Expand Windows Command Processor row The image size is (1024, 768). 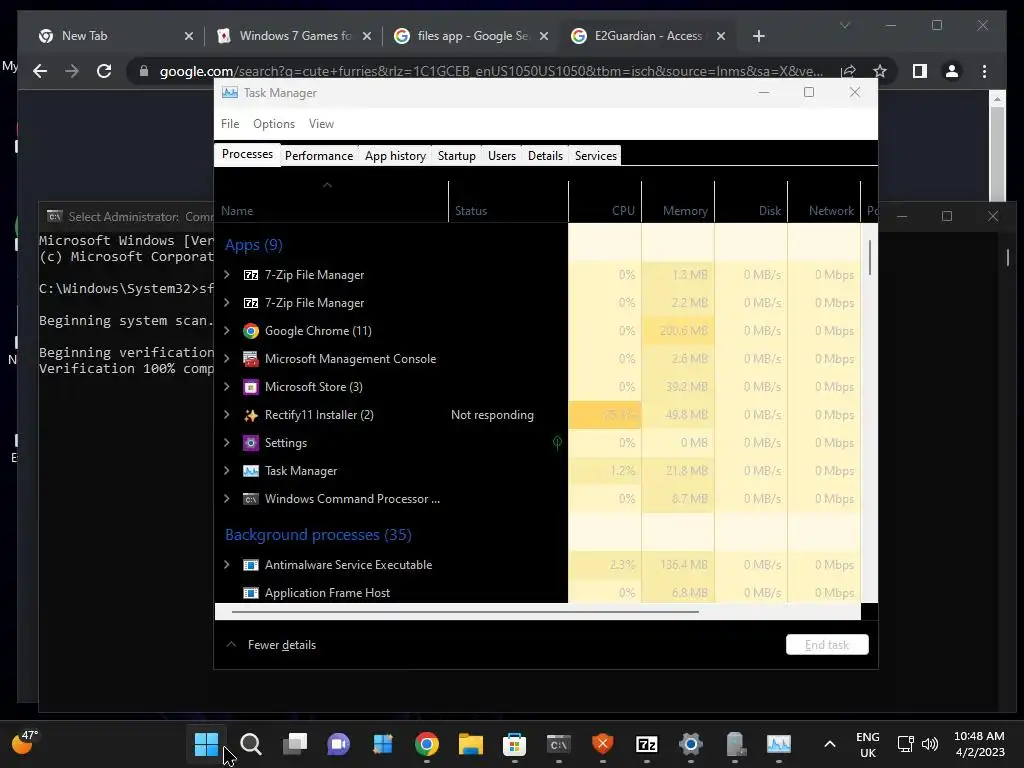(x=227, y=499)
